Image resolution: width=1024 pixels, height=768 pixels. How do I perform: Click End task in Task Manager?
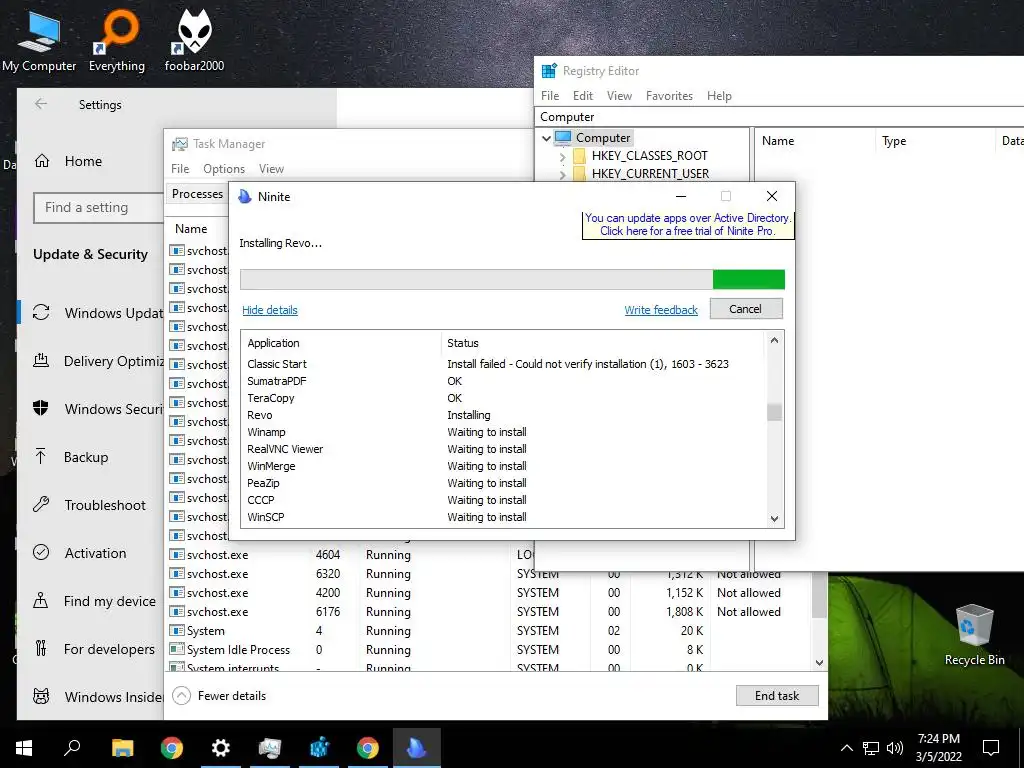[776, 696]
